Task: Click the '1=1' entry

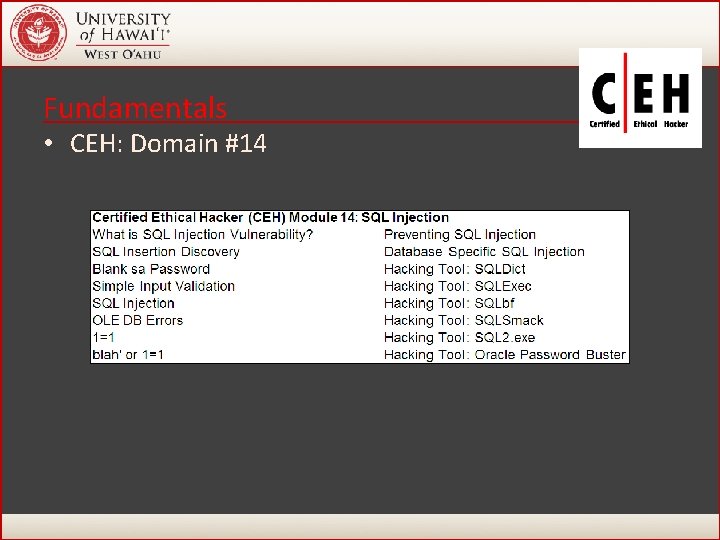Action: point(103,338)
